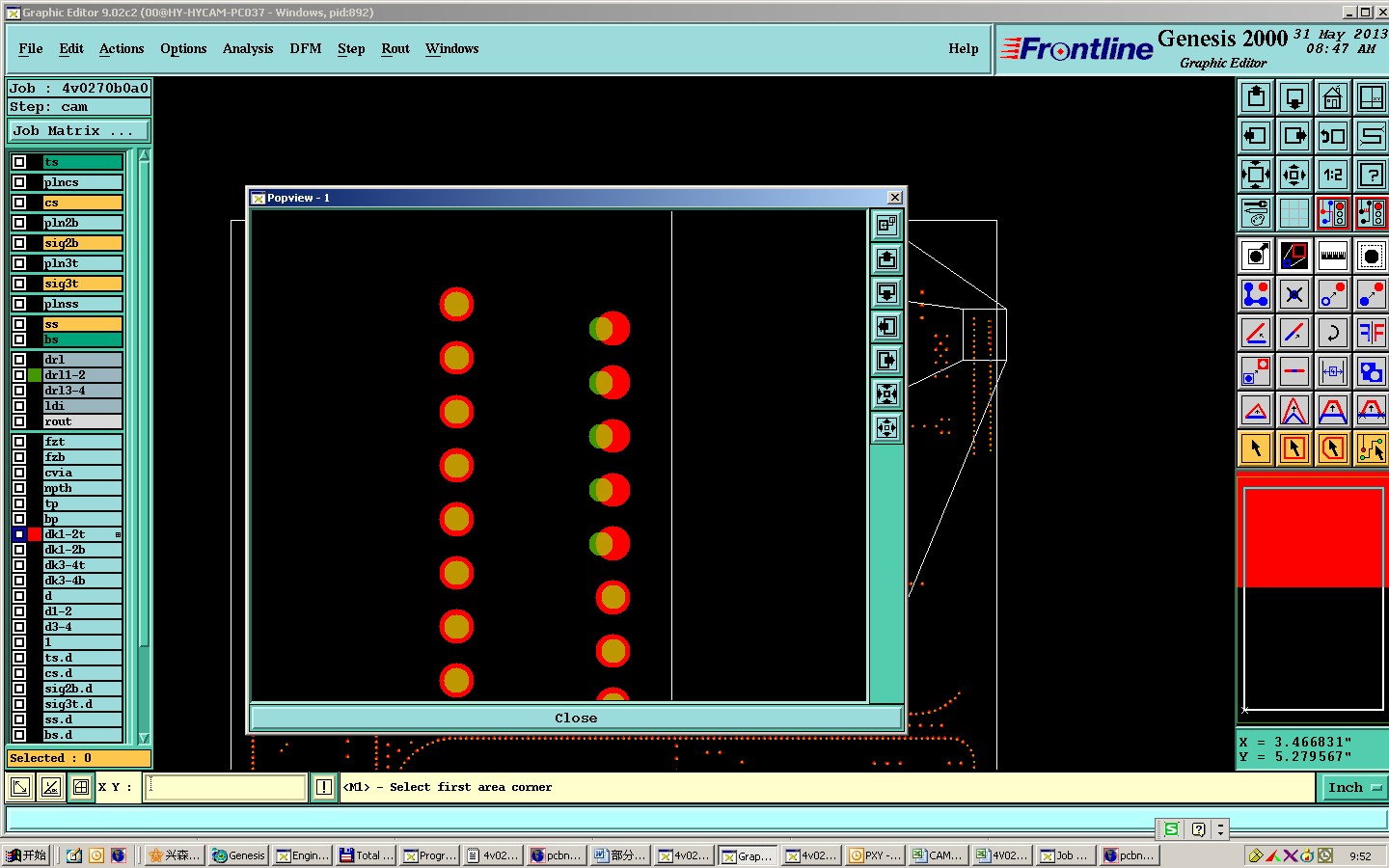
Task: Toggle the grid display icon
Action: 1294,213
